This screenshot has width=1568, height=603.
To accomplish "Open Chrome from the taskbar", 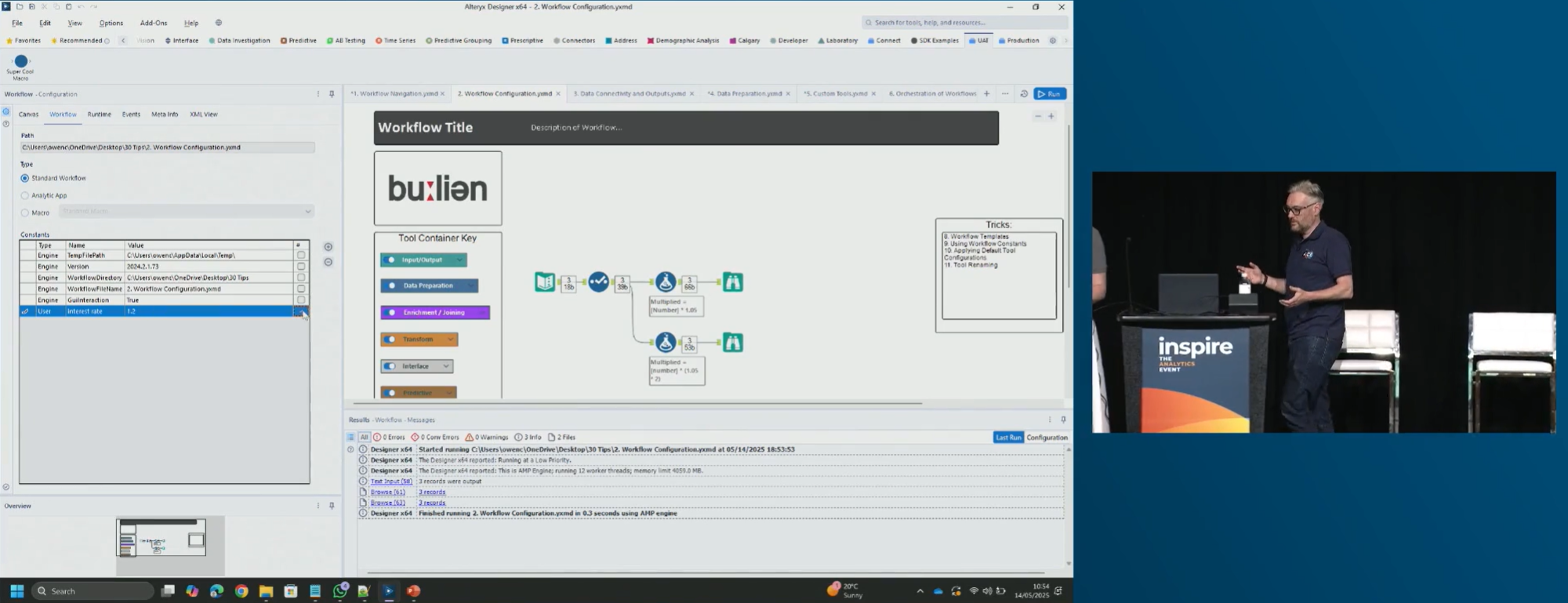I will (x=241, y=590).
